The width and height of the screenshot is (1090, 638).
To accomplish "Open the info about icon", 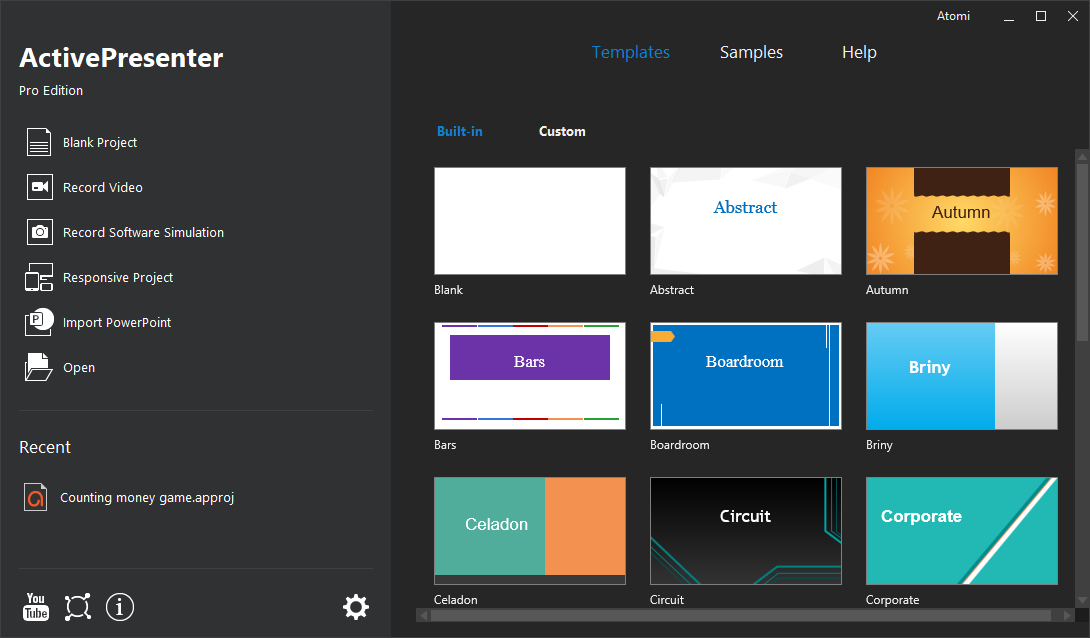I will point(120,607).
